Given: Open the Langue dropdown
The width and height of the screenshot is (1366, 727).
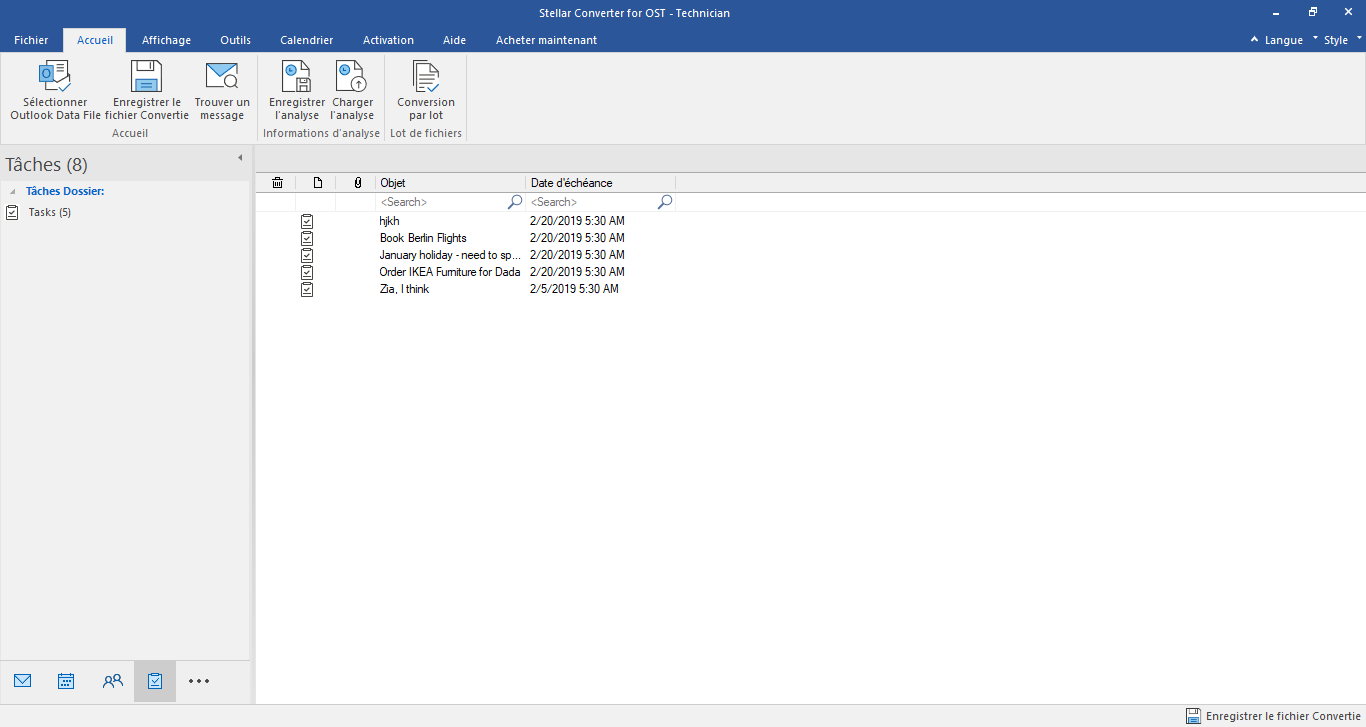Looking at the screenshot, I should pos(1290,40).
